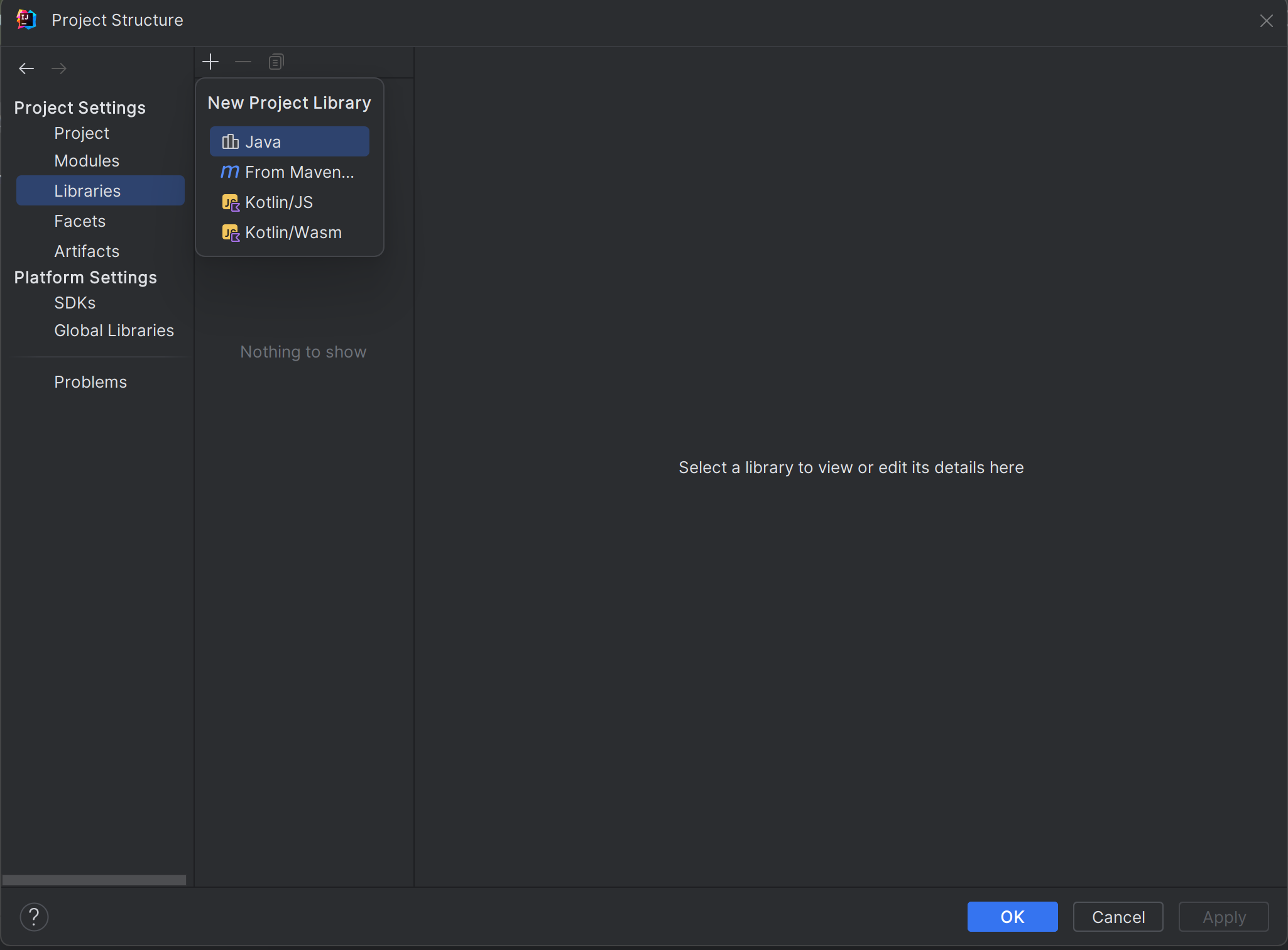Choose Kotlin/Wasm library type
Screen dimensions: 1288x950
[290, 232]
